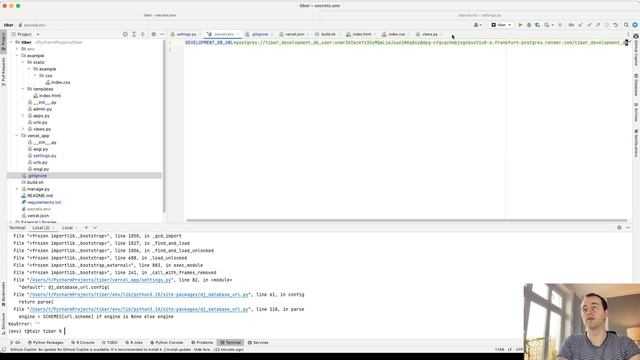Open the Pull Requests side panel
640x360 pixels.
click(x=4, y=71)
